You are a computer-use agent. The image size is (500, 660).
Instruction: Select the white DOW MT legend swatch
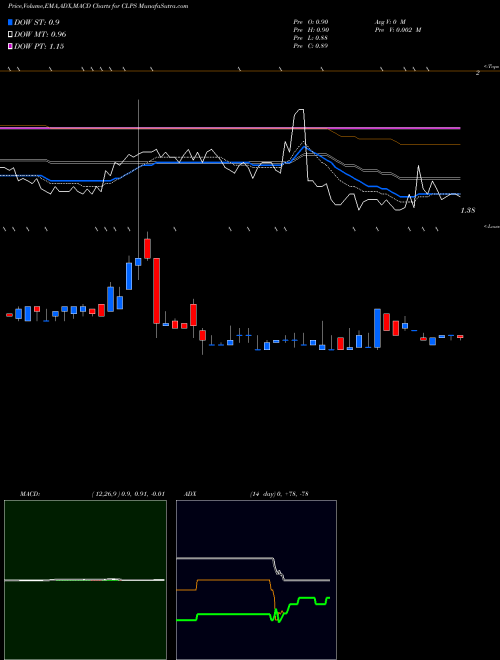tap(10, 35)
